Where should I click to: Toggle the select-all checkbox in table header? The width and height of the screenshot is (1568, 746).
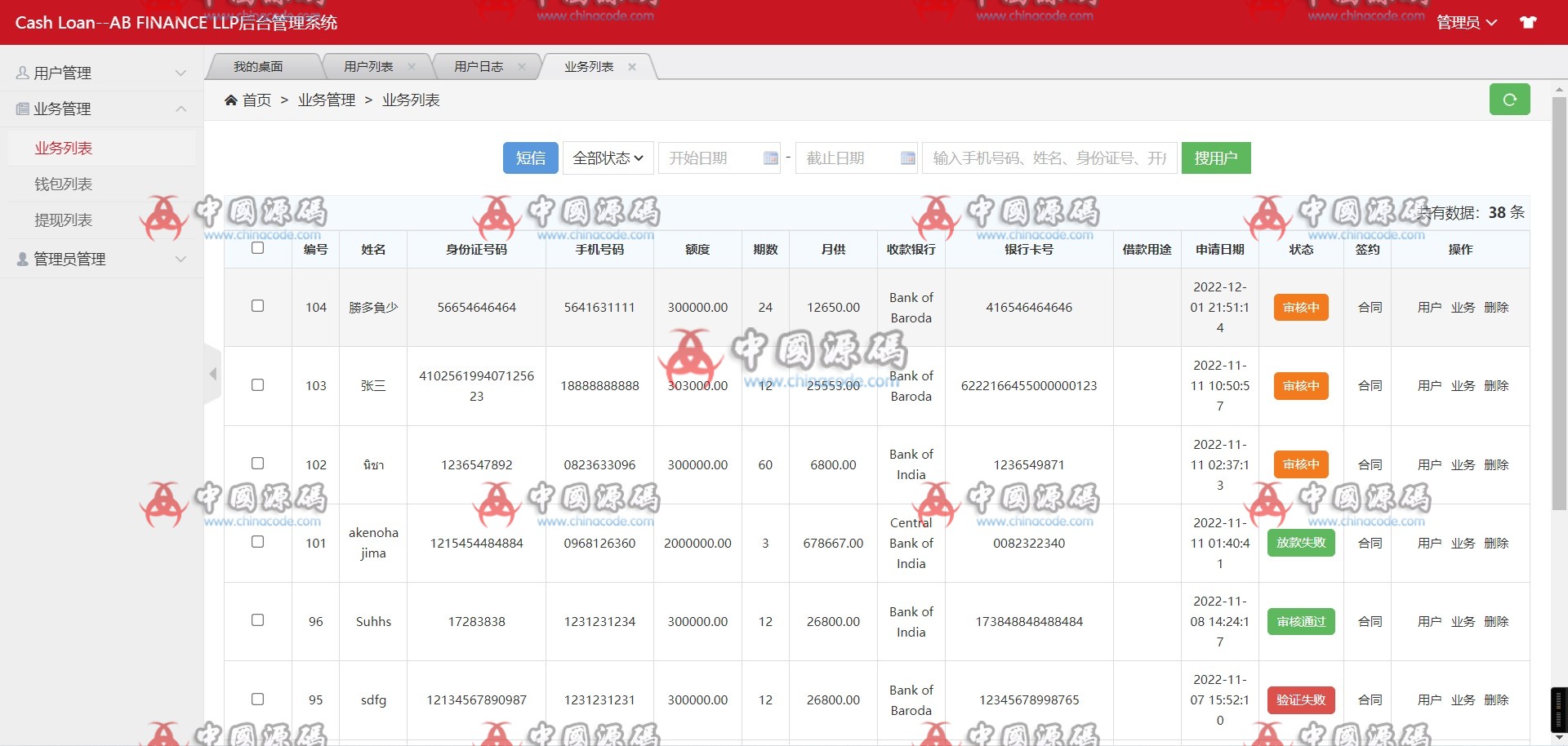coord(257,248)
